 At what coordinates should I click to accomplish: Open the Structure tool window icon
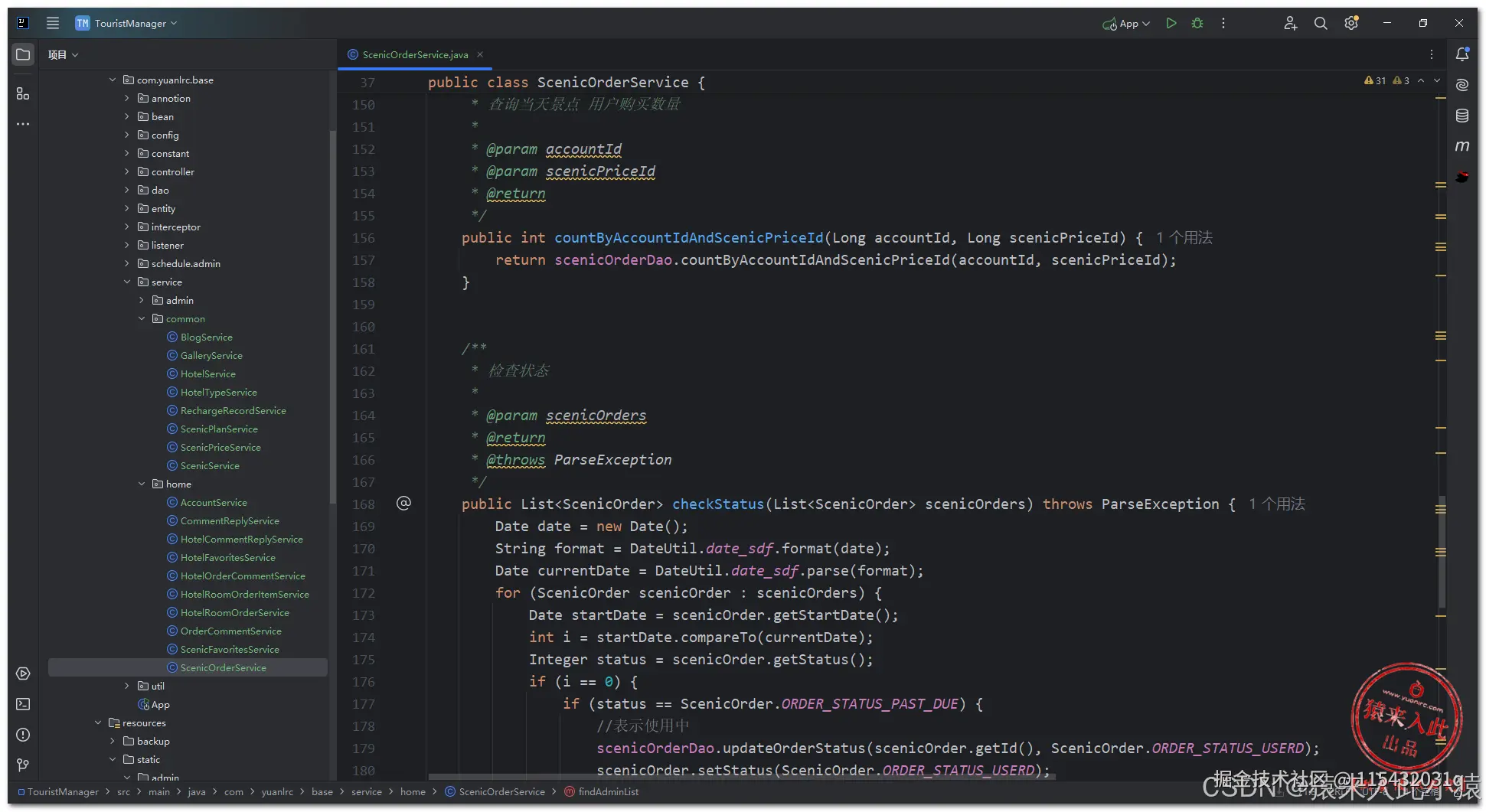(23, 93)
